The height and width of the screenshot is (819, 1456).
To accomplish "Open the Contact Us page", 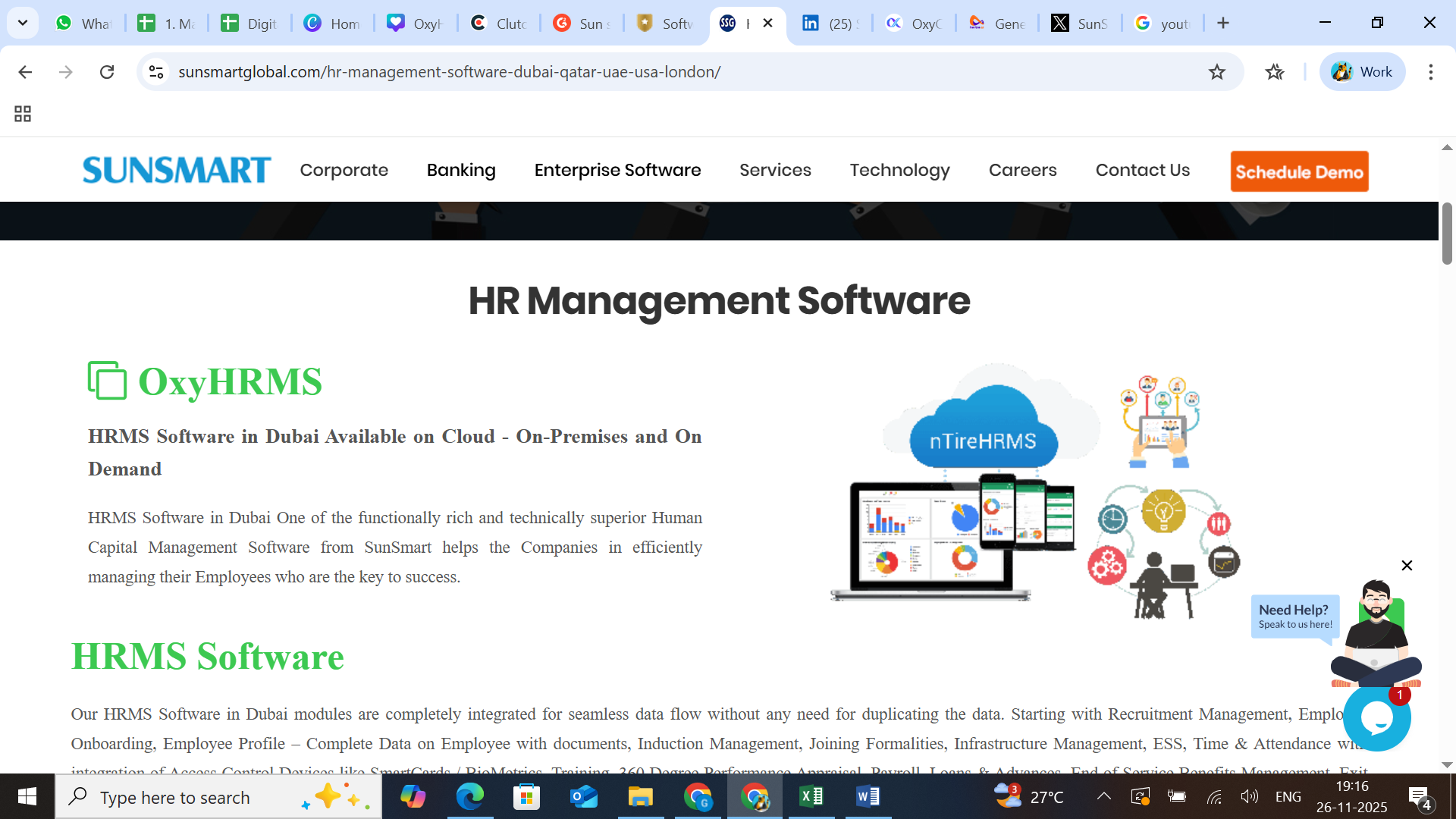I will pos(1142,170).
